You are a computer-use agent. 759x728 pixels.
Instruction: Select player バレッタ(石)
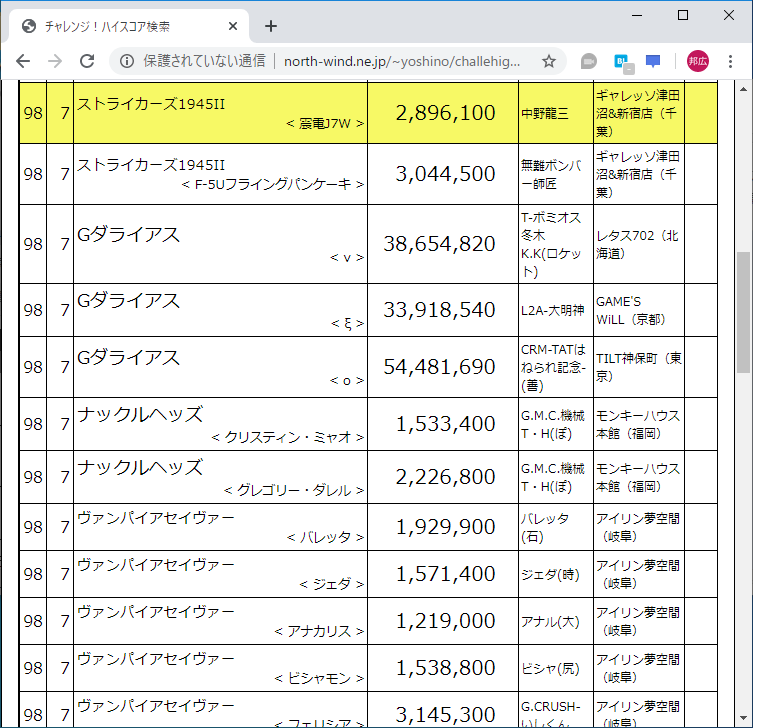click(545, 528)
